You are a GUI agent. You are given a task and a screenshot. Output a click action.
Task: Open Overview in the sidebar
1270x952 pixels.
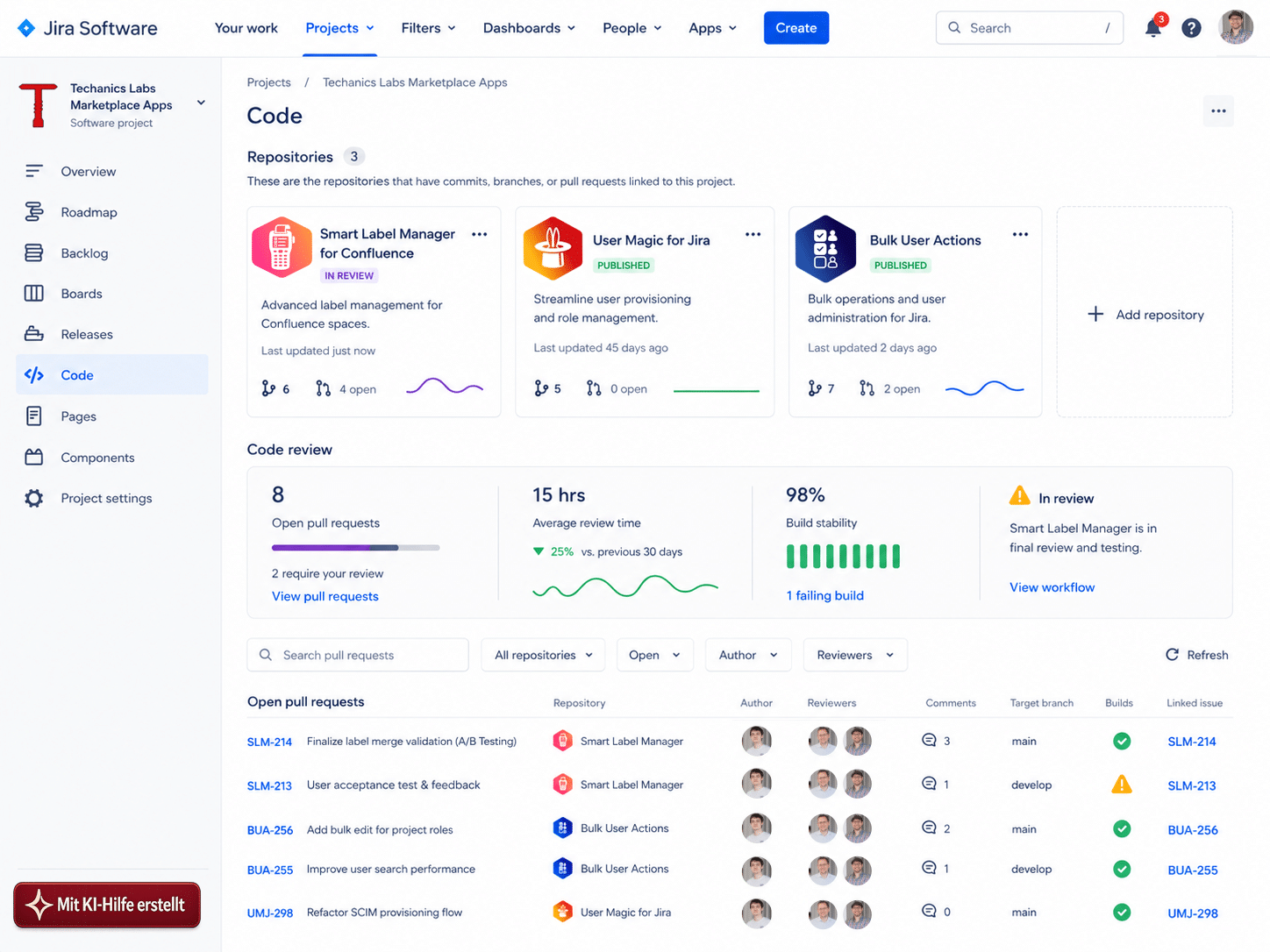112,171
